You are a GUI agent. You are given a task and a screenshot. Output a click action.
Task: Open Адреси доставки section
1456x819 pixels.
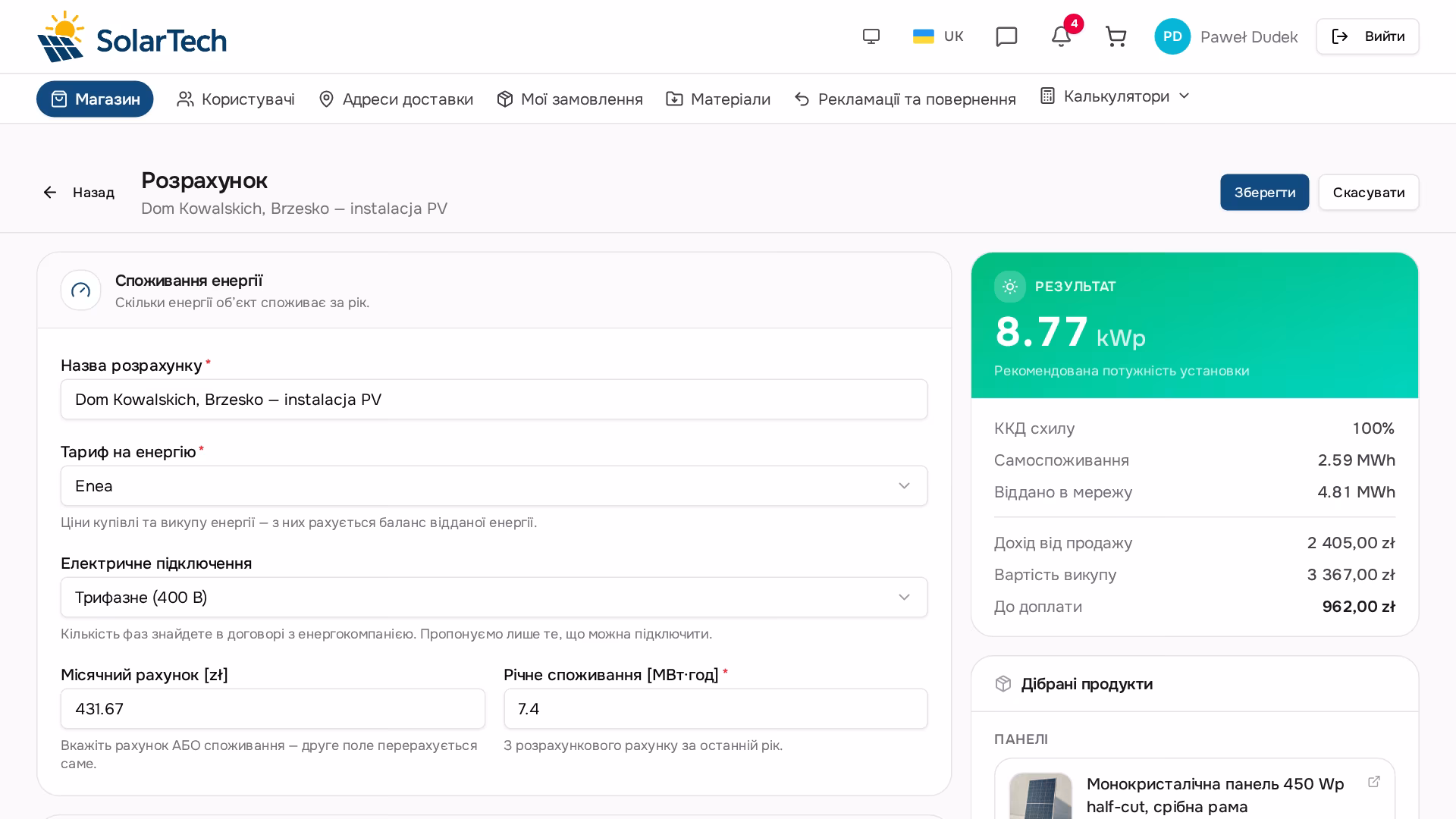(x=396, y=99)
